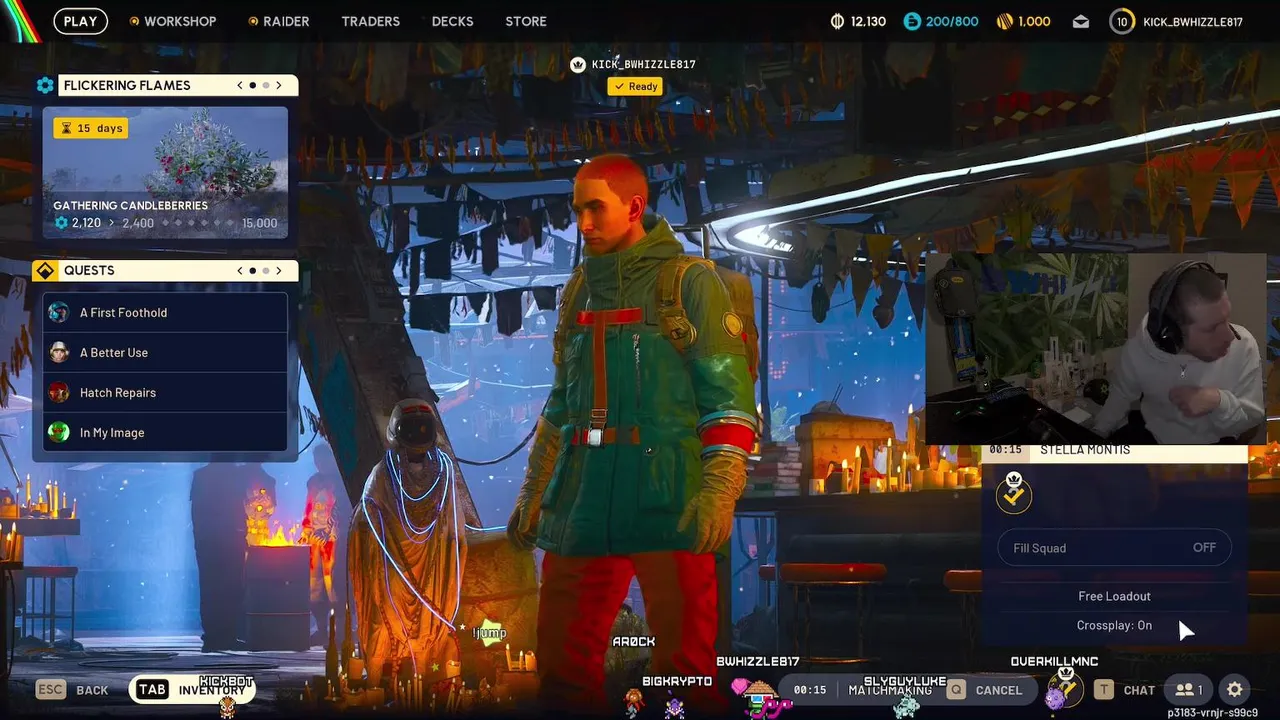Click the !jump star emote

489,632
